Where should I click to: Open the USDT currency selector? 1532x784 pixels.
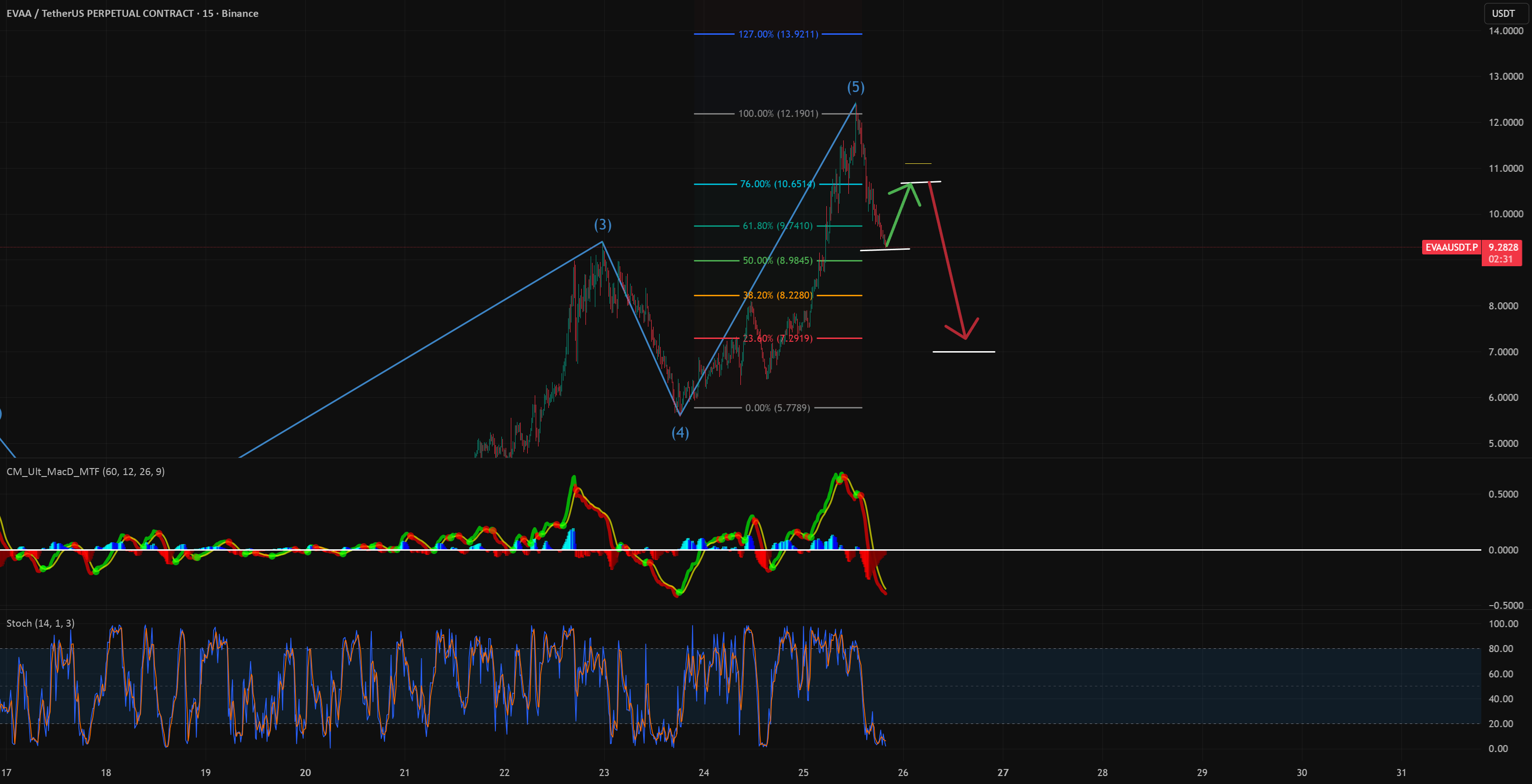1503,13
